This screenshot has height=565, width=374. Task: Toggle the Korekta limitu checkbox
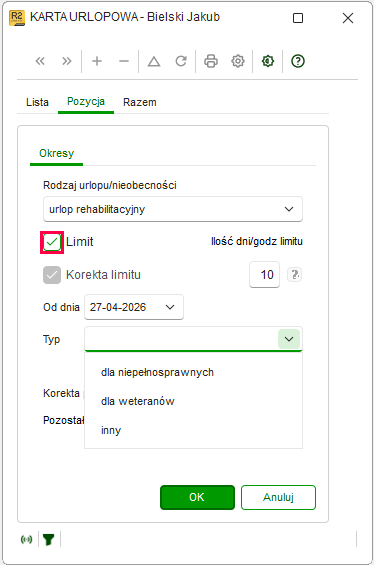click(x=52, y=275)
